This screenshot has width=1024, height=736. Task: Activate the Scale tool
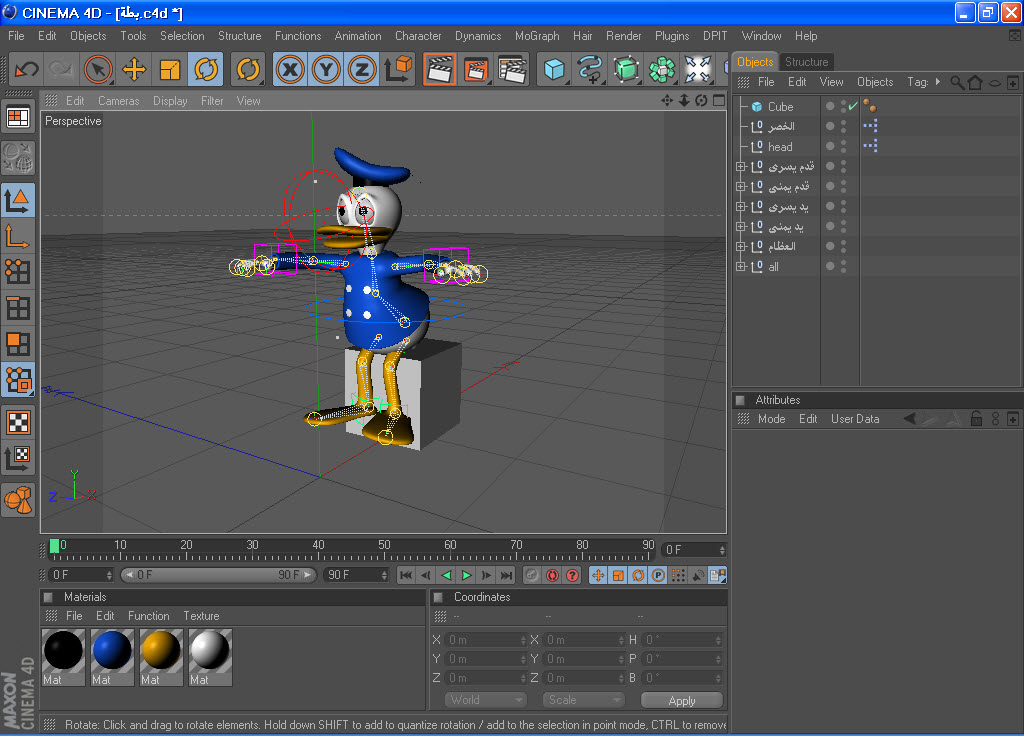click(170, 69)
